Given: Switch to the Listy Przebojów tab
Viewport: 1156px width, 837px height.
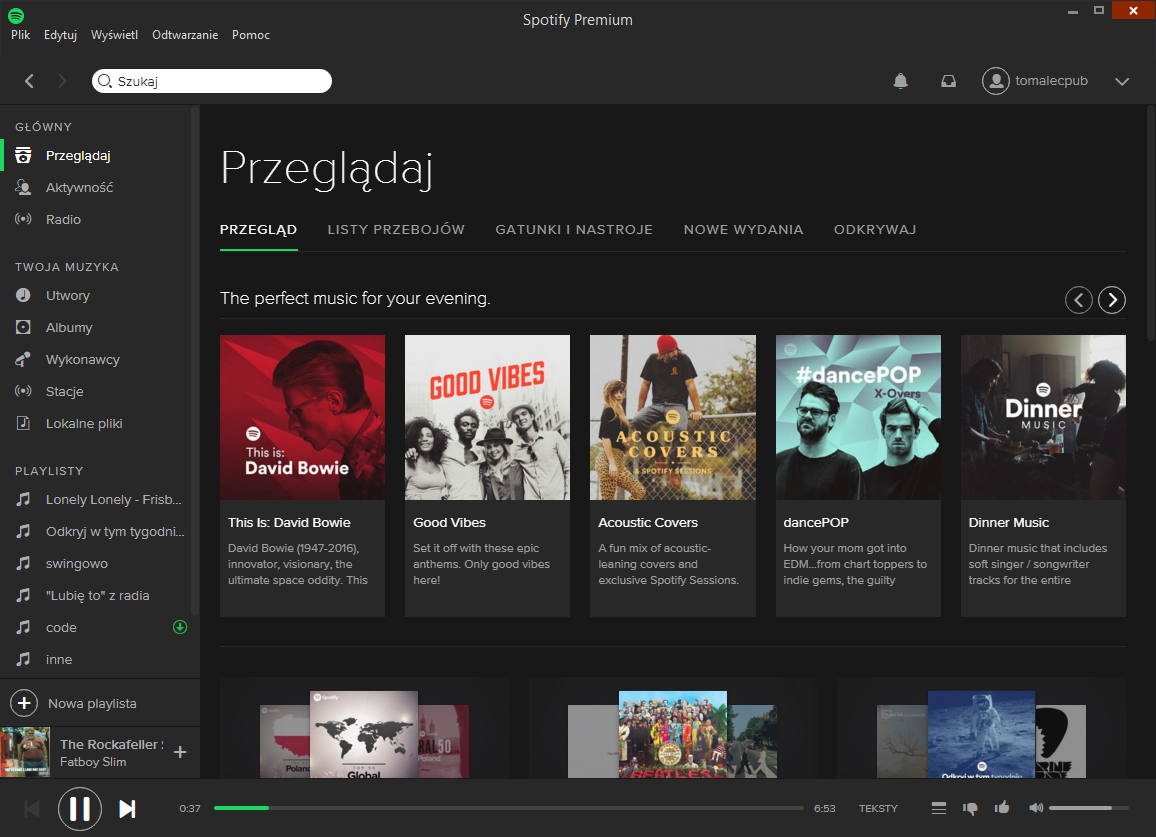Looking at the screenshot, I should tap(396, 229).
